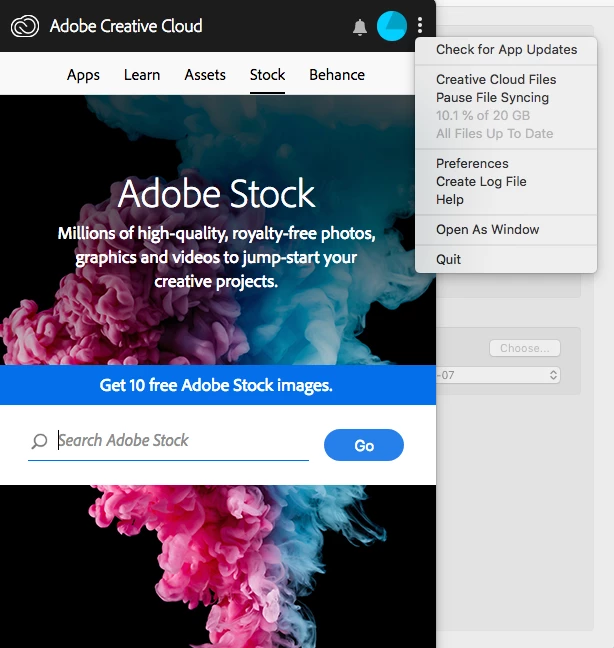614x648 pixels.
Task: Click the Creative Cloud logo icon
Action: point(25,26)
